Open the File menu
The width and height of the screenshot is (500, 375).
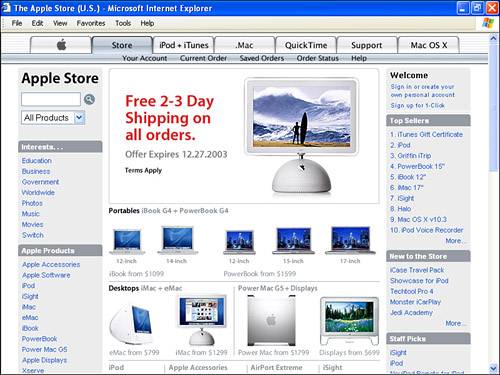(x=17, y=23)
